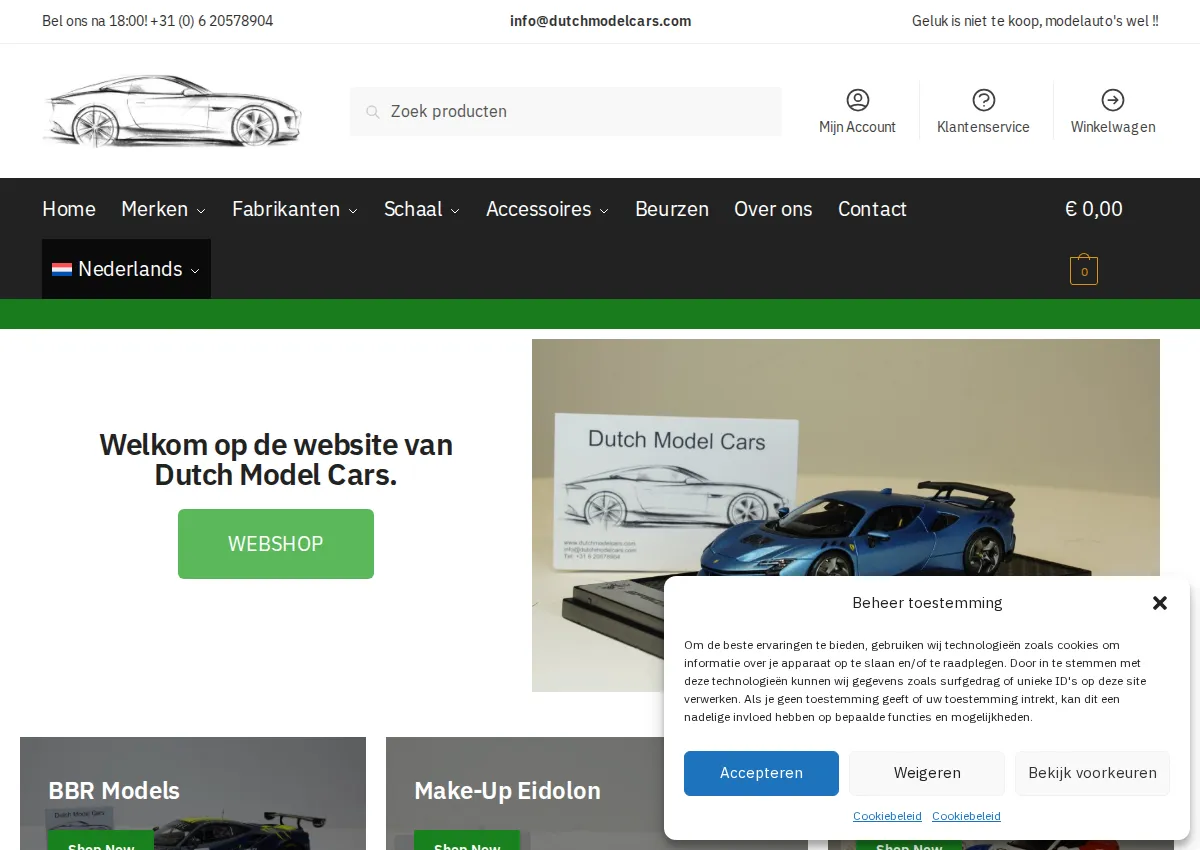The image size is (1200, 850).
Task: Expand the Merken menu
Action: click(163, 209)
